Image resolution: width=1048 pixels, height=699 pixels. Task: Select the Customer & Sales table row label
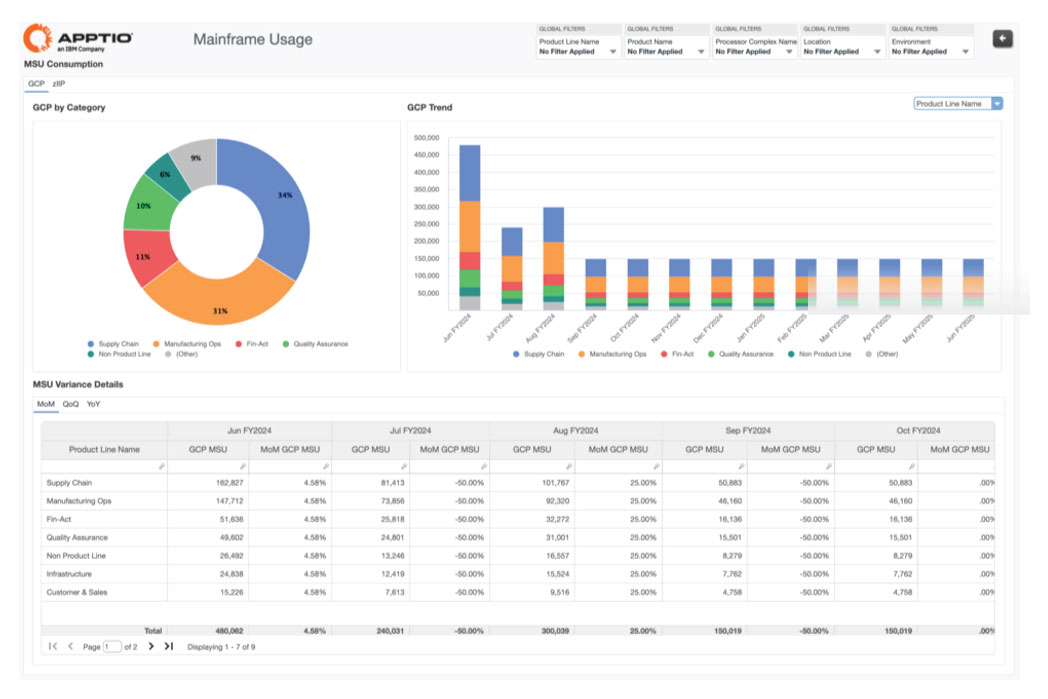pos(77,592)
